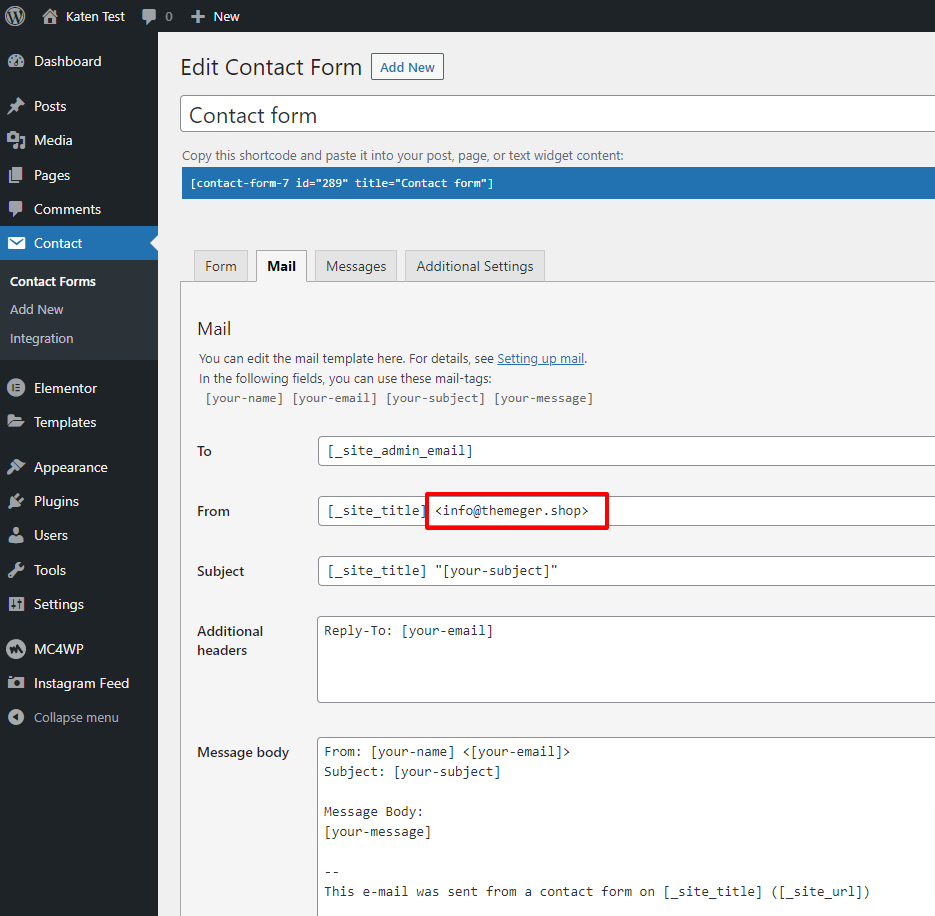Viewport: 935px width, 916px height.
Task: Click the plus icon next to New
Action: [197, 17]
